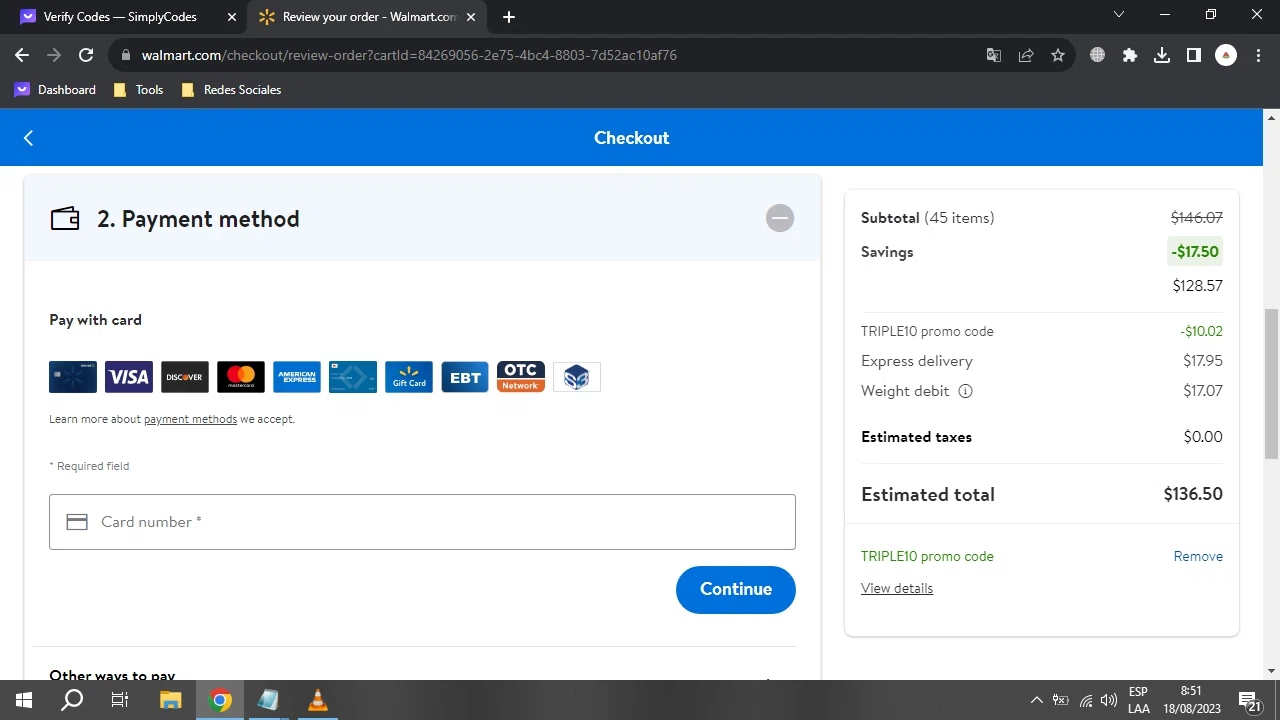Open a new browser tab
This screenshot has height=720, width=1280.
[x=509, y=17]
